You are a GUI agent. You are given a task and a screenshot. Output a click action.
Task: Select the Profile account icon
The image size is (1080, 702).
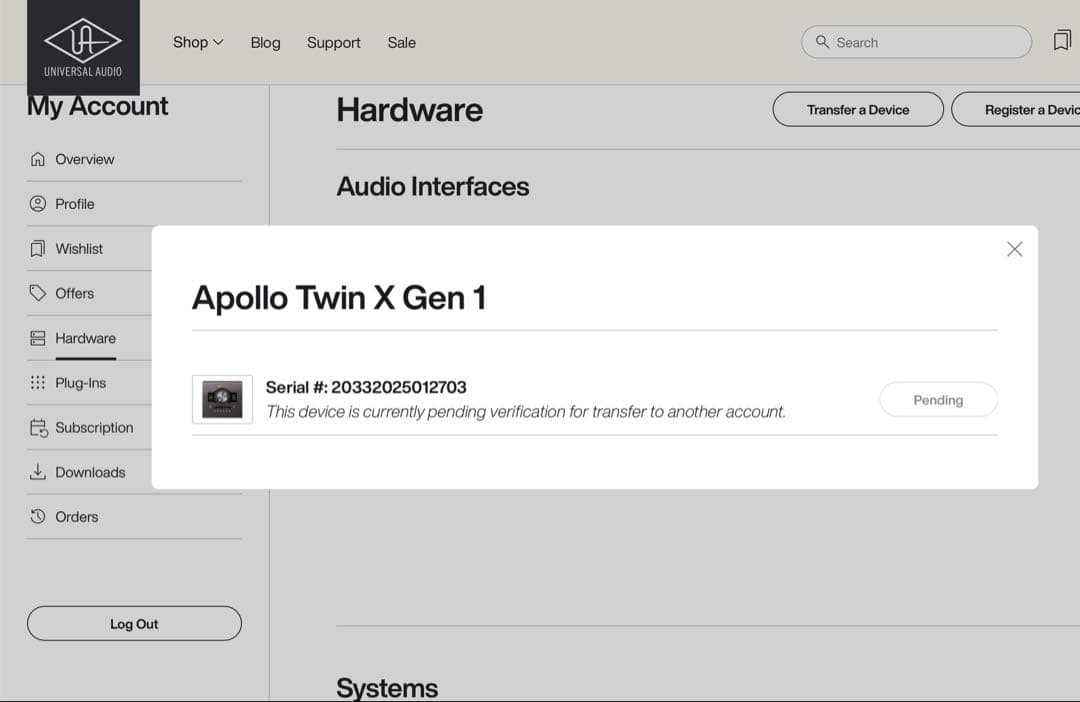pyautogui.click(x=38, y=203)
